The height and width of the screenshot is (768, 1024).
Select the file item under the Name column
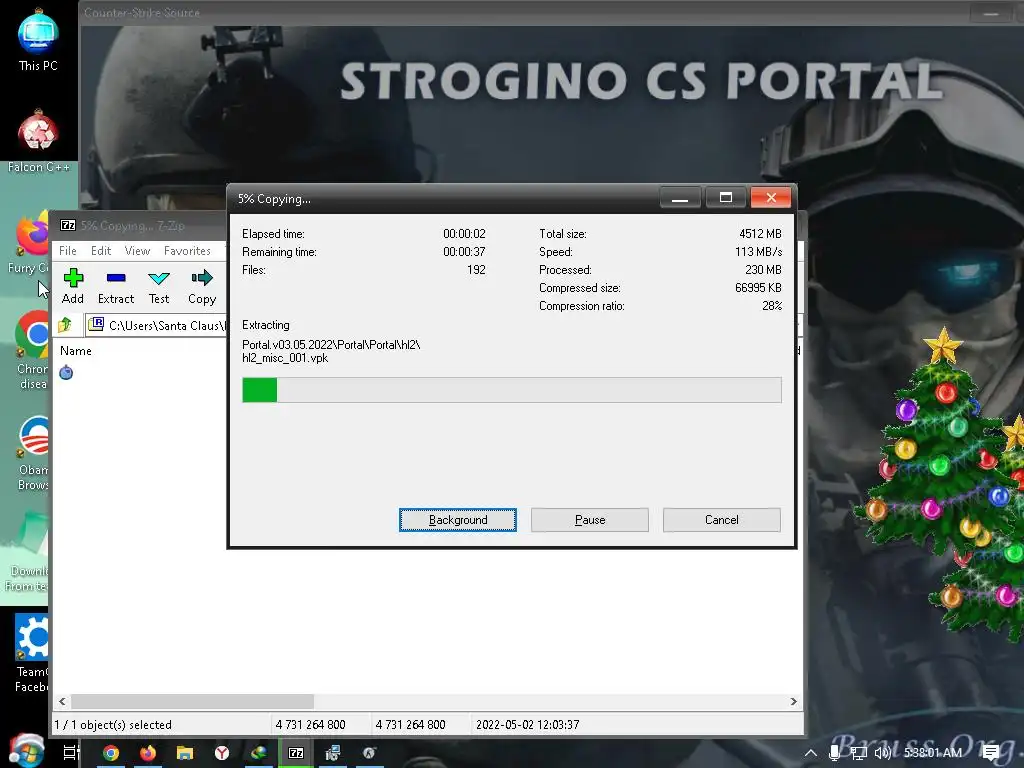coord(66,373)
